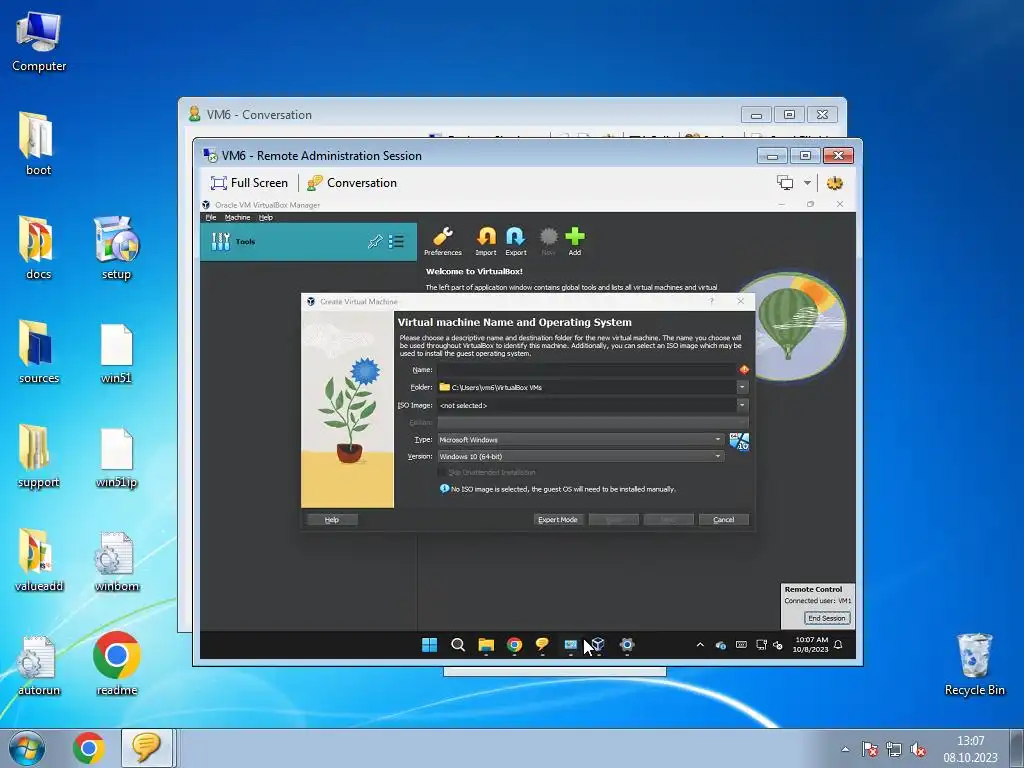
Task: Click the pin icon in Tools panel
Action: pyautogui.click(x=375, y=242)
